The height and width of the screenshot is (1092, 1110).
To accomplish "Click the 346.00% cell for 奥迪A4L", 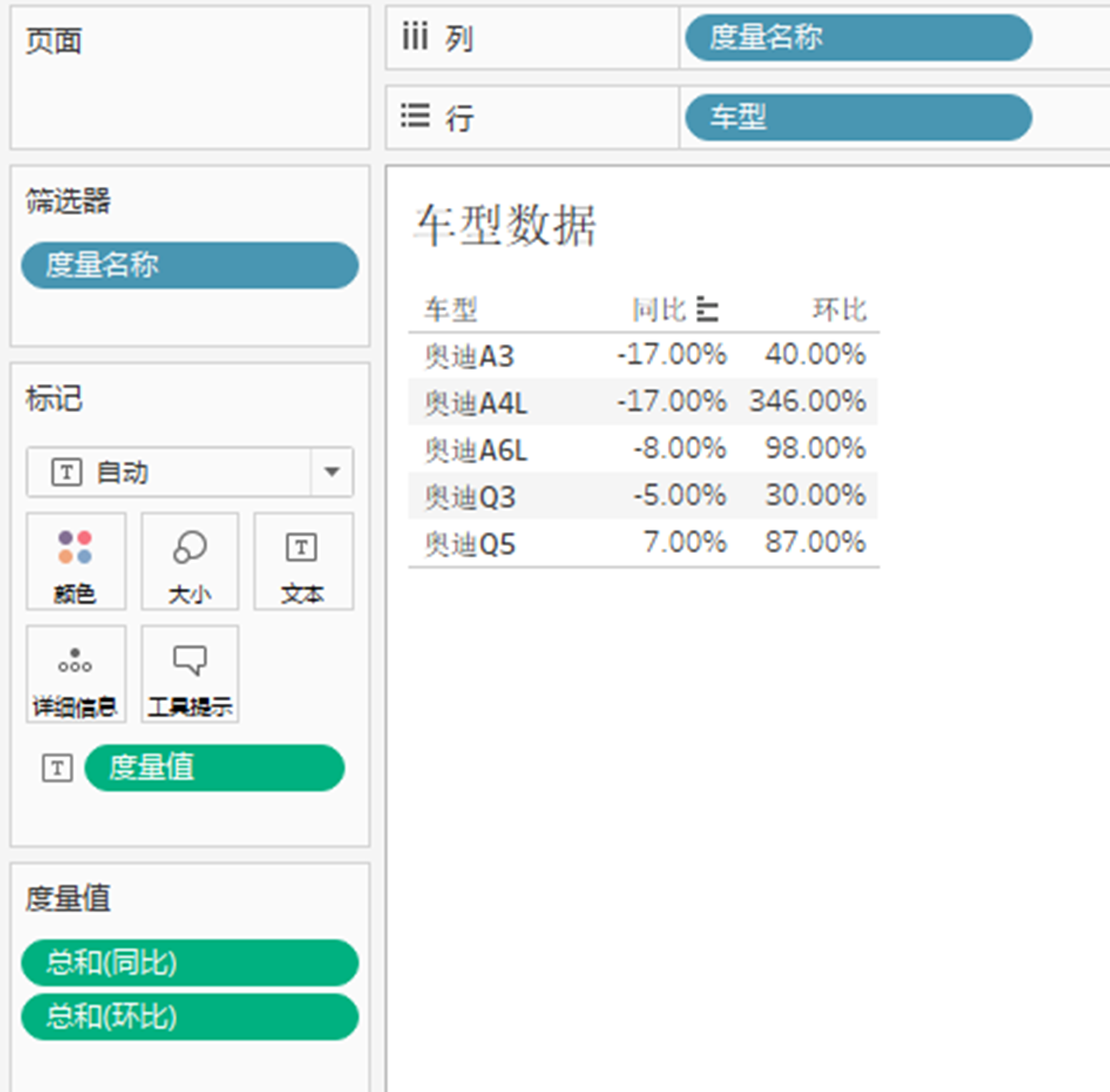I will tap(808, 401).
